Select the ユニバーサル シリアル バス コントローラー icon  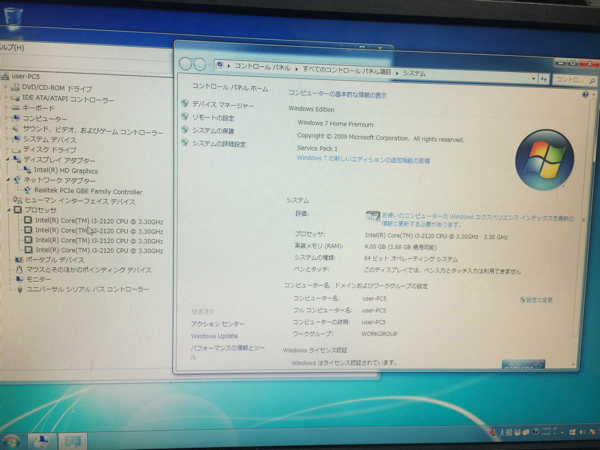coord(20,289)
